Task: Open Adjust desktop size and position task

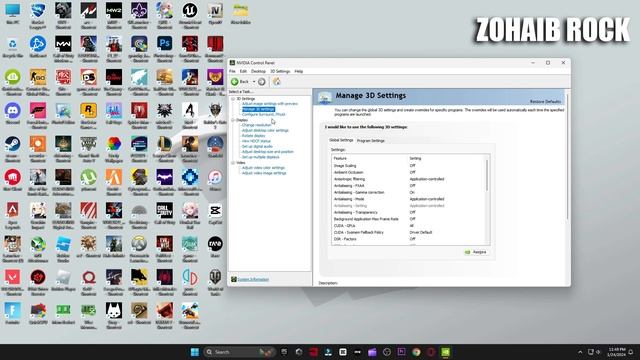Action: click(268, 151)
